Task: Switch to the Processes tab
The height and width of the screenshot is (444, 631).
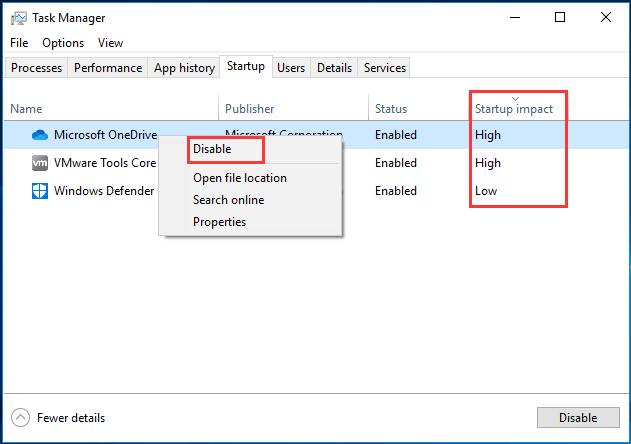Action: tap(37, 68)
